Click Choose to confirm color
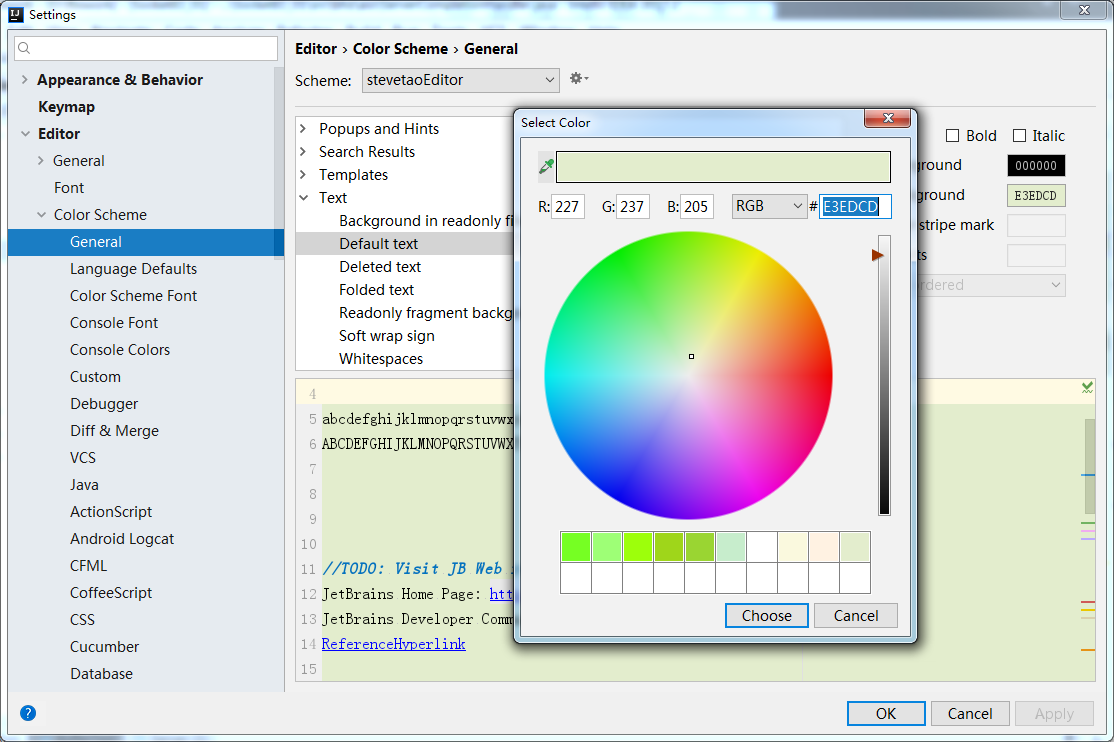The image size is (1114, 742). click(767, 615)
